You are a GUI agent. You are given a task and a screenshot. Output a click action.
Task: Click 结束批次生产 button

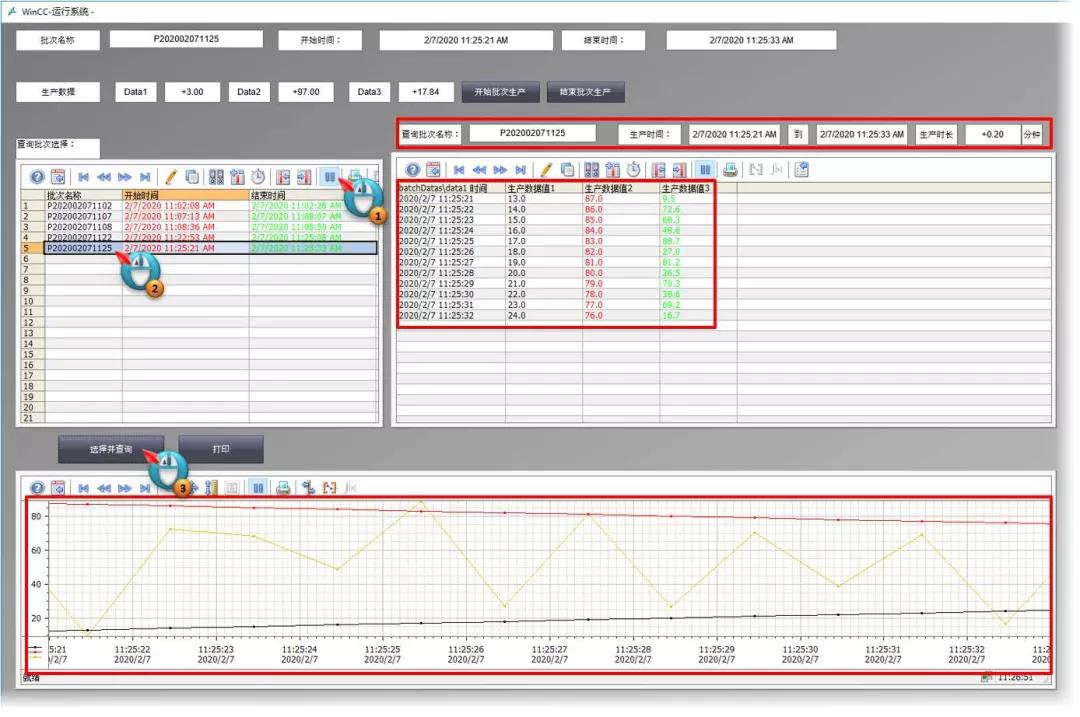click(x=585, y=92)
